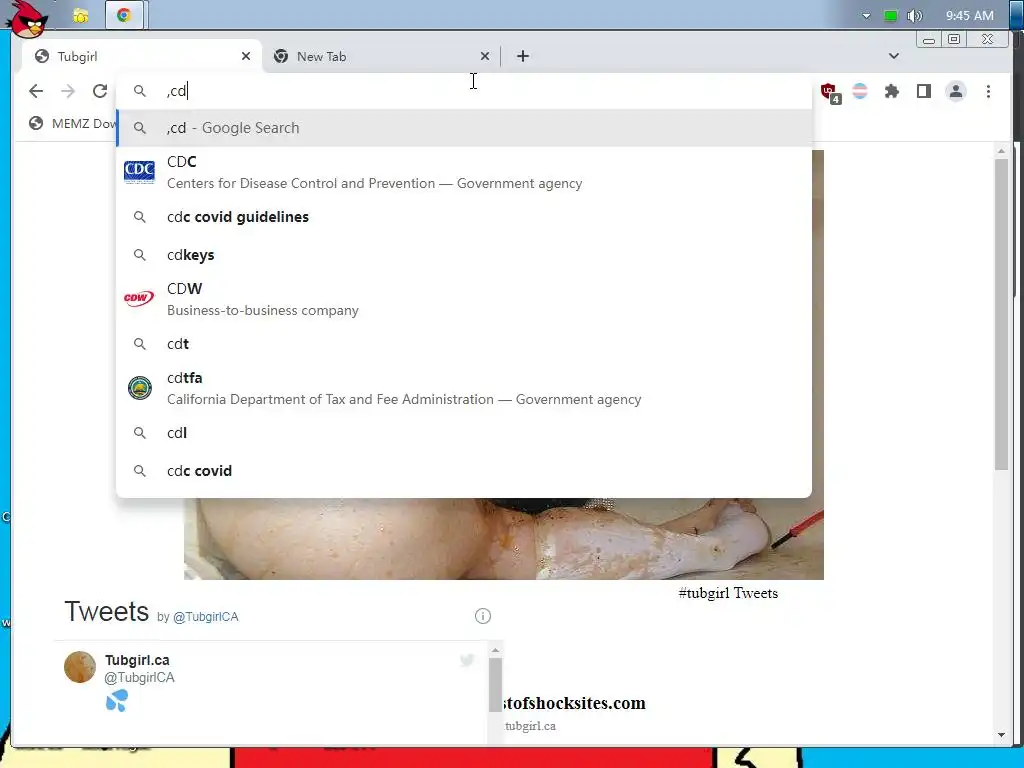Expand the system tray hidden icons arrow
The height and width of the screenshot is (768, 1024).
coord(867,16)
